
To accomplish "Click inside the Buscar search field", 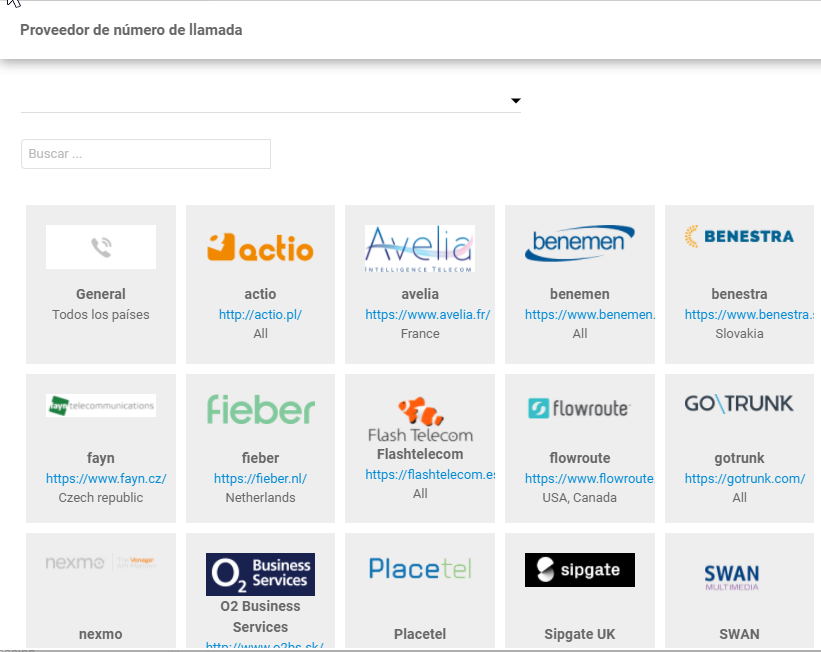I will tap(145, 153).
